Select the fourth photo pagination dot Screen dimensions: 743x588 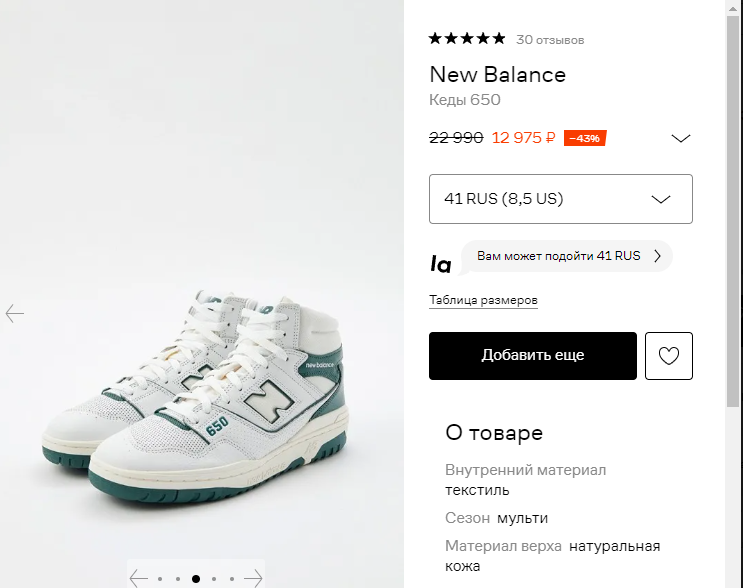pyautogui.click(x=214, y=578)
